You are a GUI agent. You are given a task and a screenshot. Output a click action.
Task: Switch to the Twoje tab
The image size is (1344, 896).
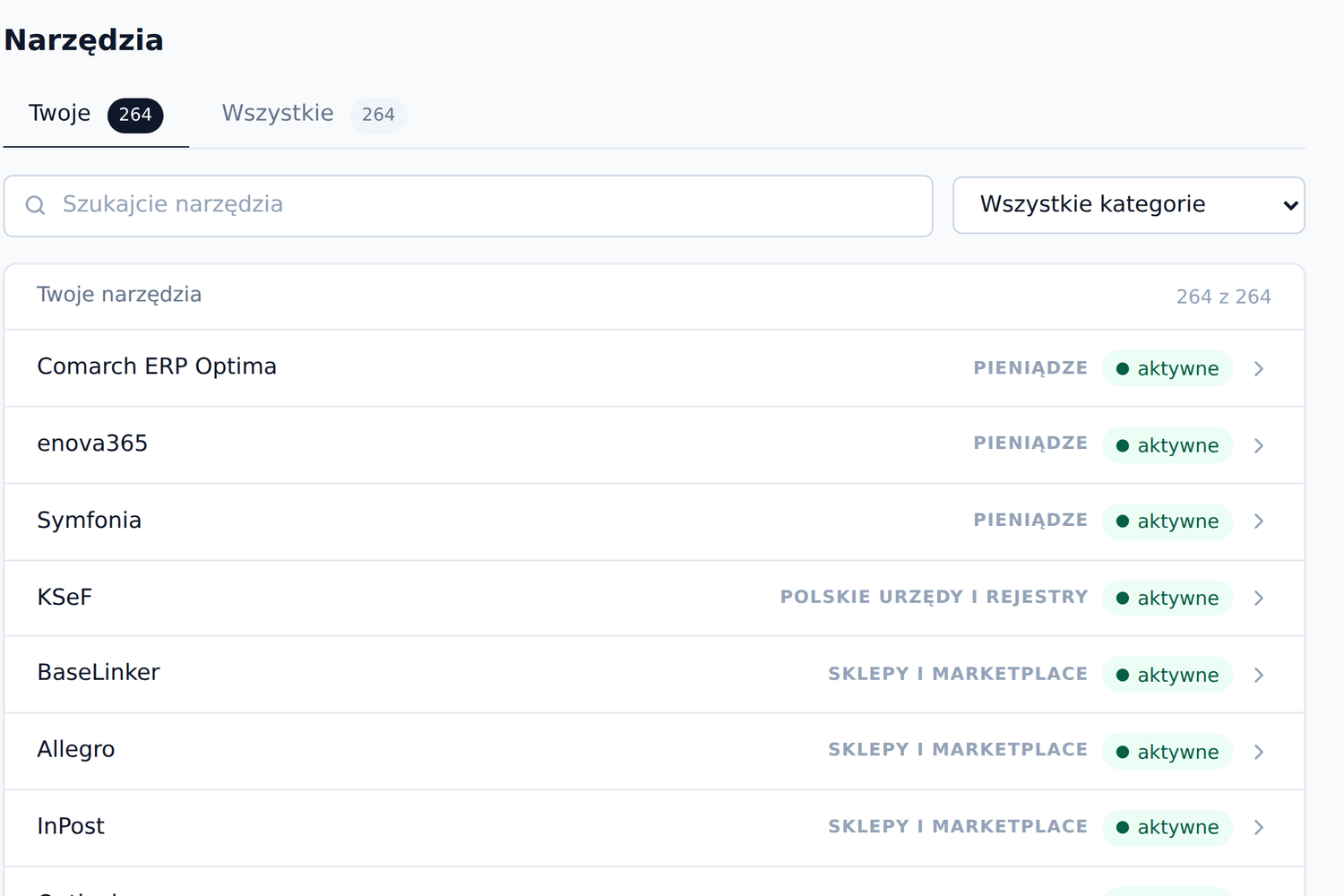[x=96, y=115]
